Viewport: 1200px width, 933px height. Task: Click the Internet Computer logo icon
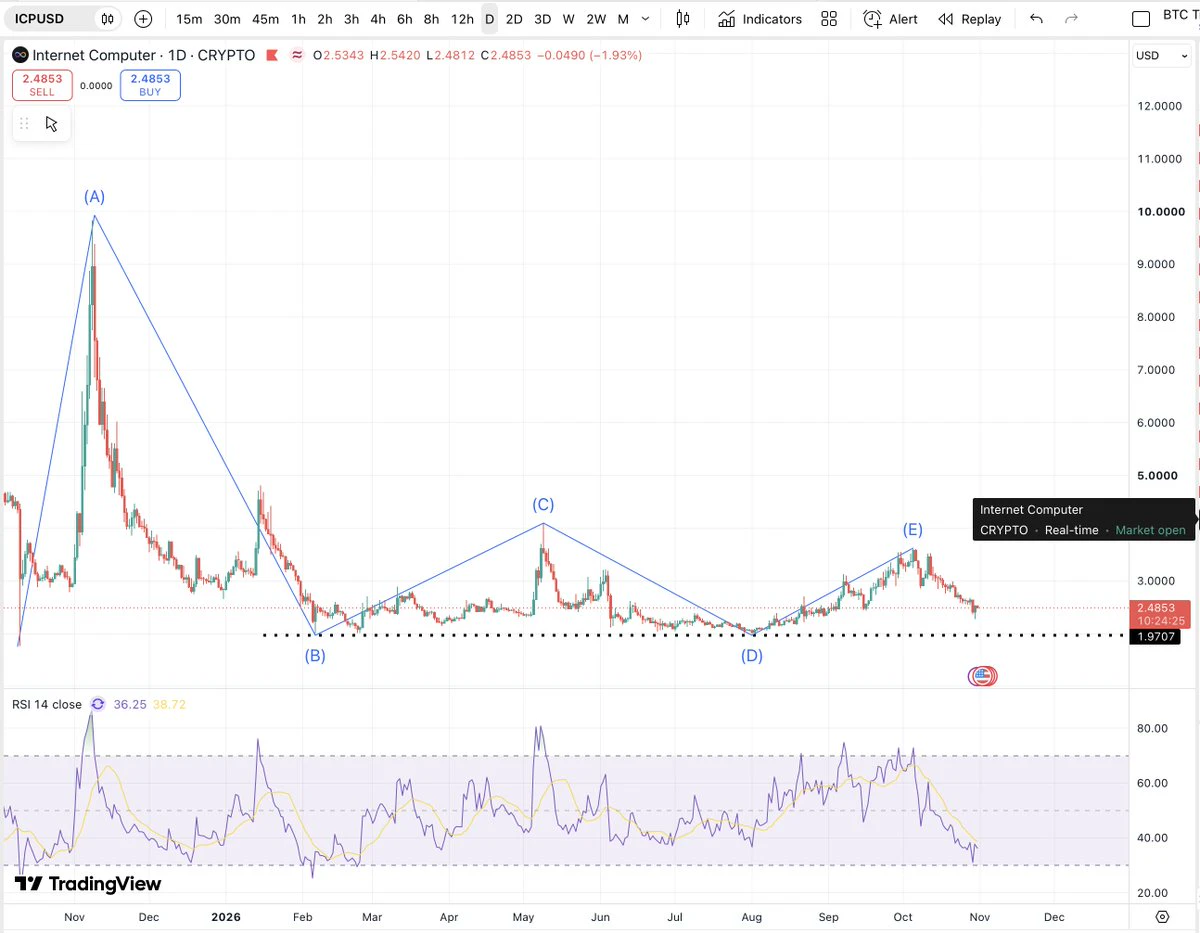[x=19, y=55]
